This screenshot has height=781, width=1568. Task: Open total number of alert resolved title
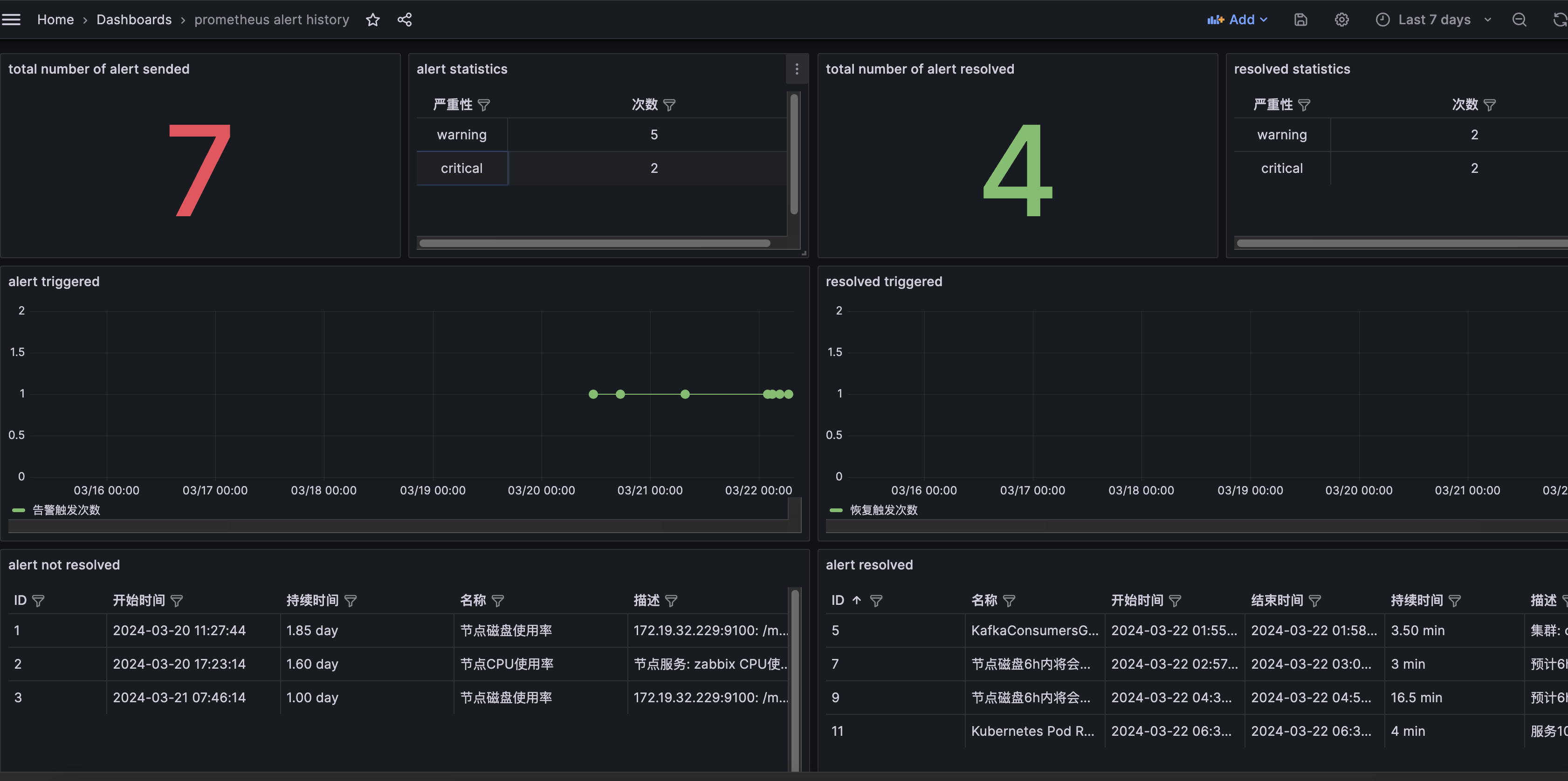click(920, 69)
